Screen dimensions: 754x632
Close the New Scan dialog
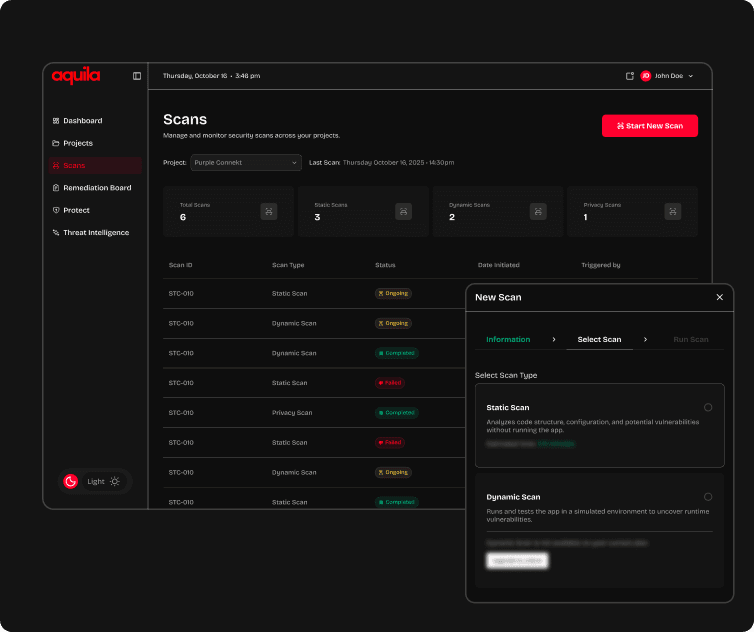(x=719, y=297)
